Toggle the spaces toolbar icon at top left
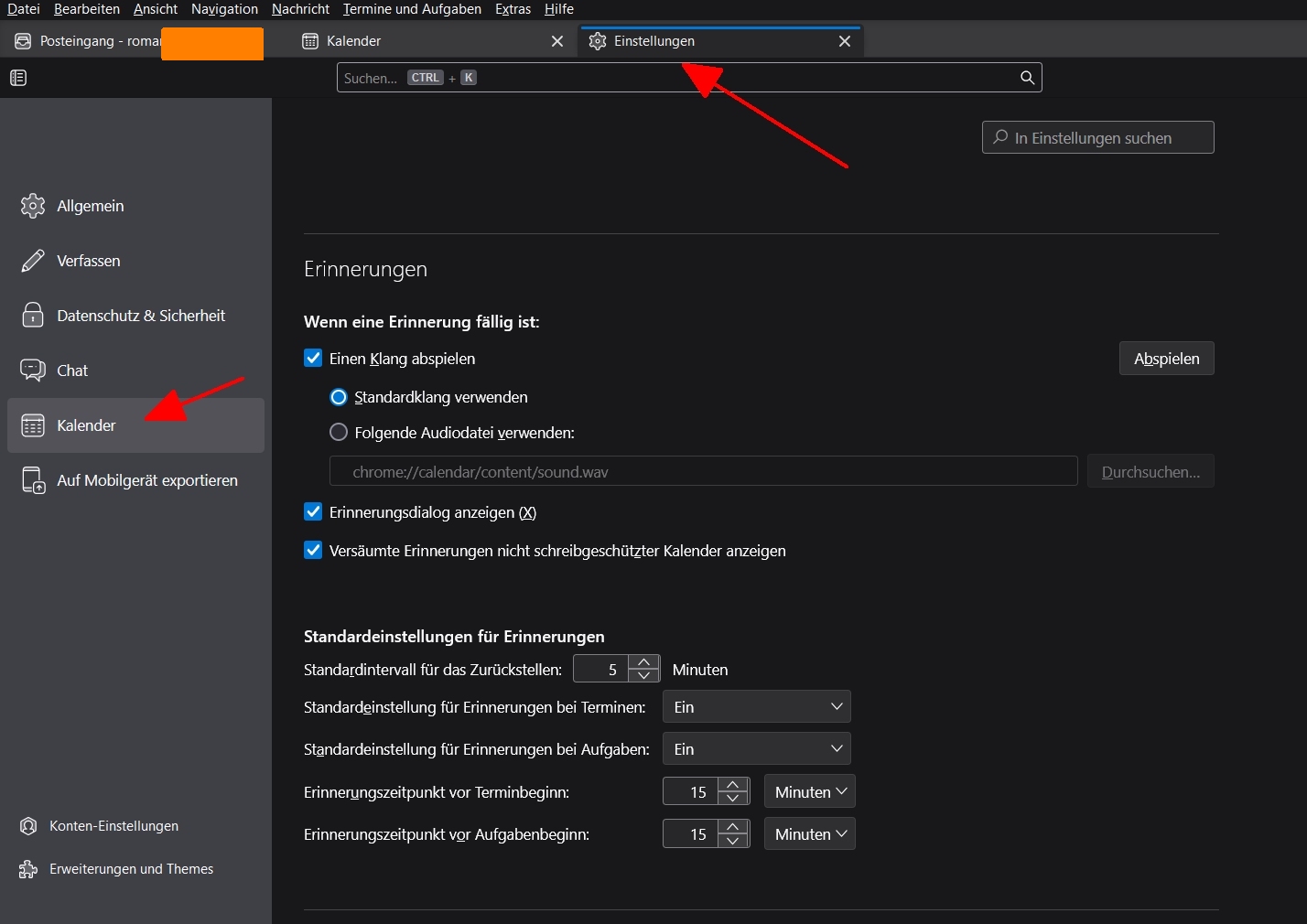The height and width of the screenshot is (924, 1307). pos(18,78)
